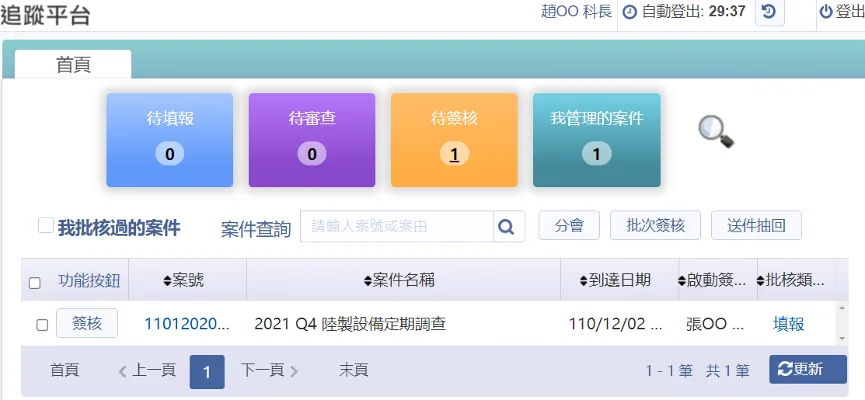Screen dimensions: 865x400
Task: Toggle the select-all checkbox in the table header
Action: pos(35,283)
